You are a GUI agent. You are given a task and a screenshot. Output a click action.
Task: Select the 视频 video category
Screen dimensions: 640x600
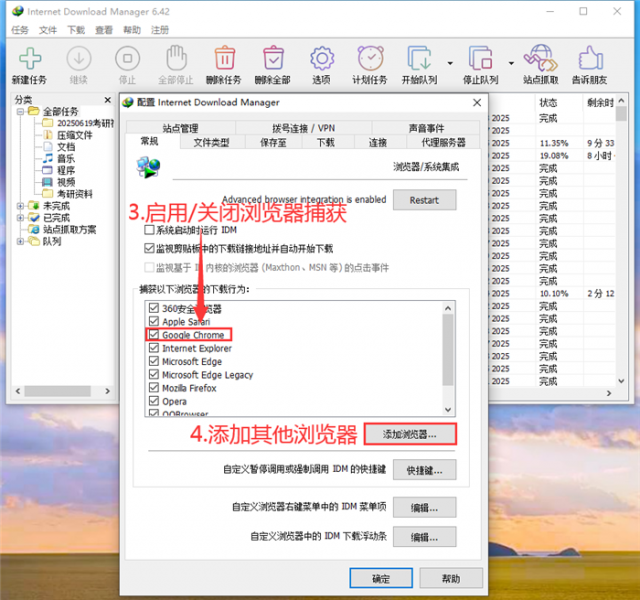(x=59, y=182)
